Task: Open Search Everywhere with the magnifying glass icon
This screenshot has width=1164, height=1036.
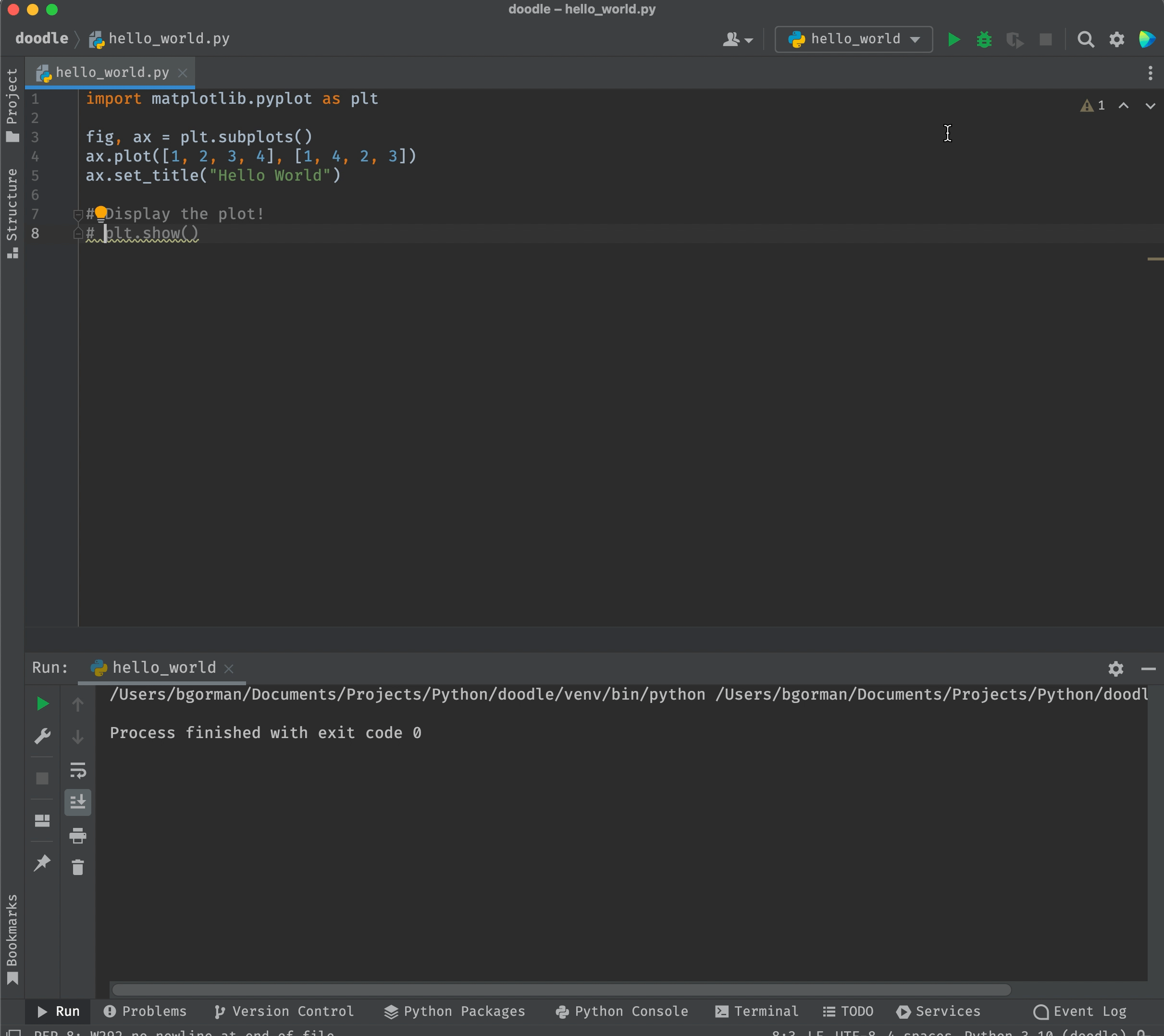Action: point(1085,39)
